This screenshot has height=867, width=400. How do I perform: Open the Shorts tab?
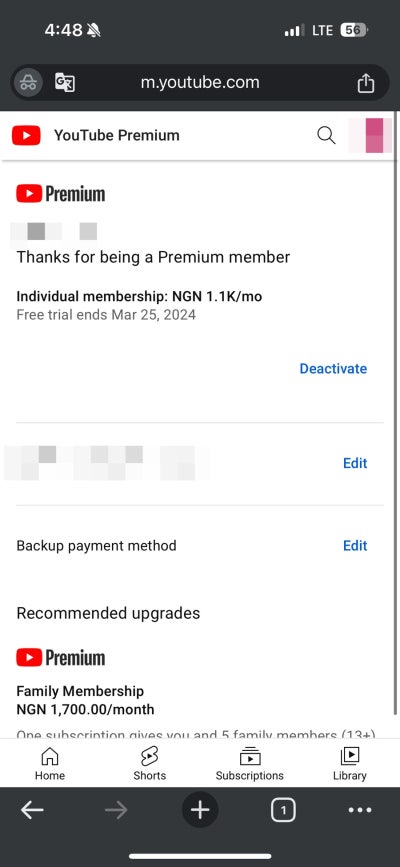(149, 764)
